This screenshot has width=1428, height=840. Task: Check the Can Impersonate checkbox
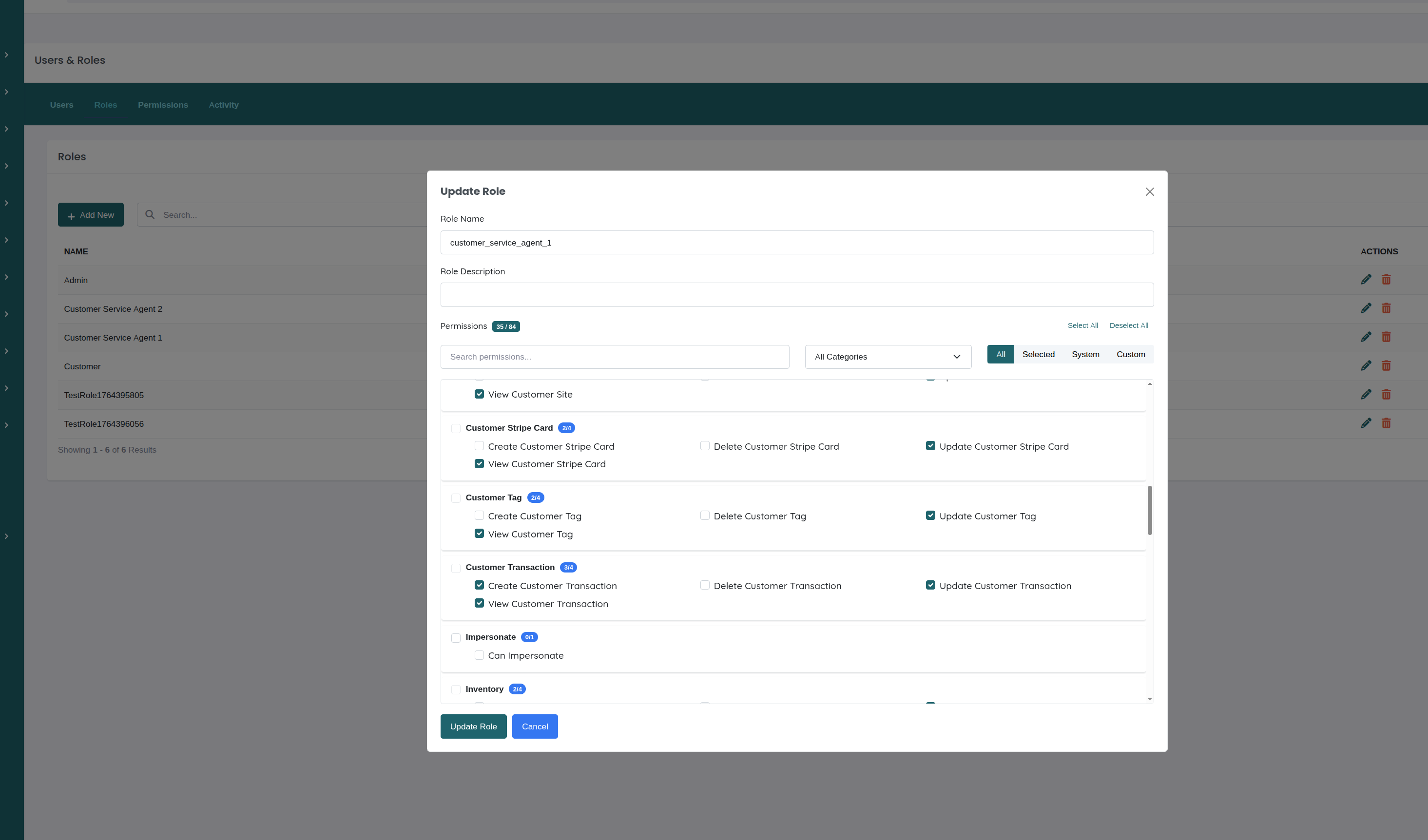point(480,655)
